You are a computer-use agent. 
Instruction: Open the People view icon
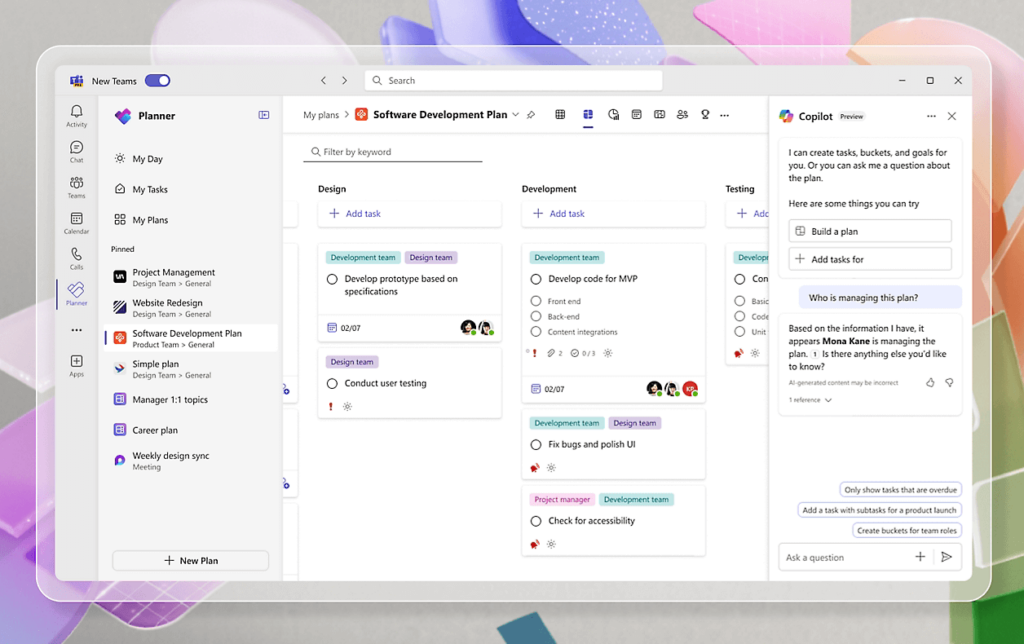click(x=682, y=114)
